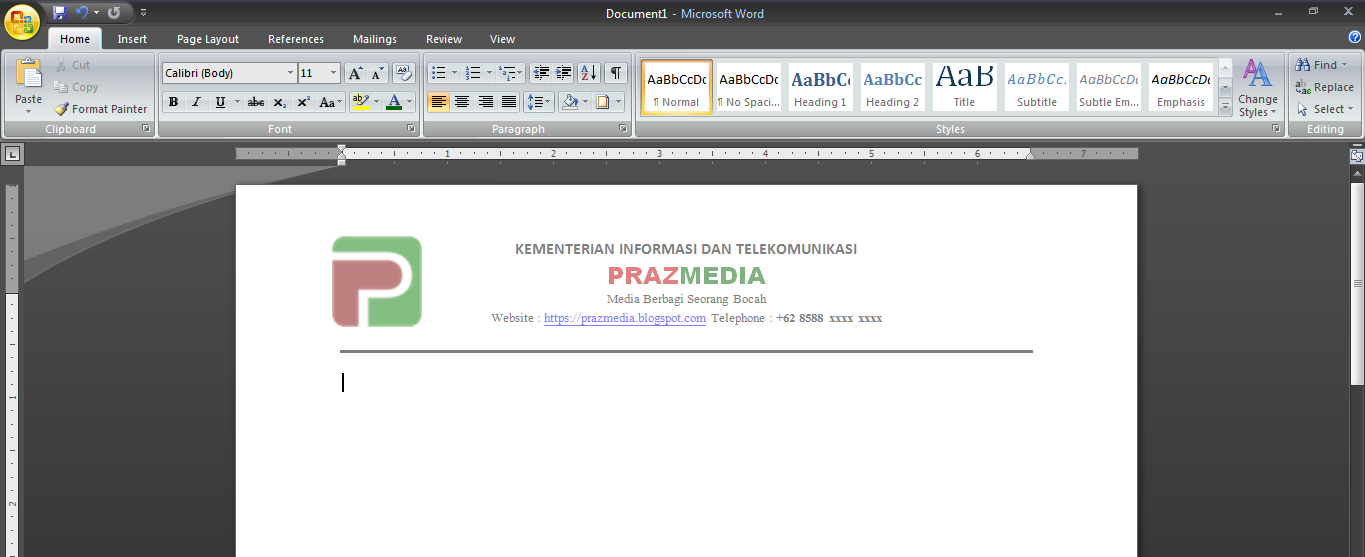The image size is (1365, 557).
Task: Apply the Normal style
Action: point(677,87)
